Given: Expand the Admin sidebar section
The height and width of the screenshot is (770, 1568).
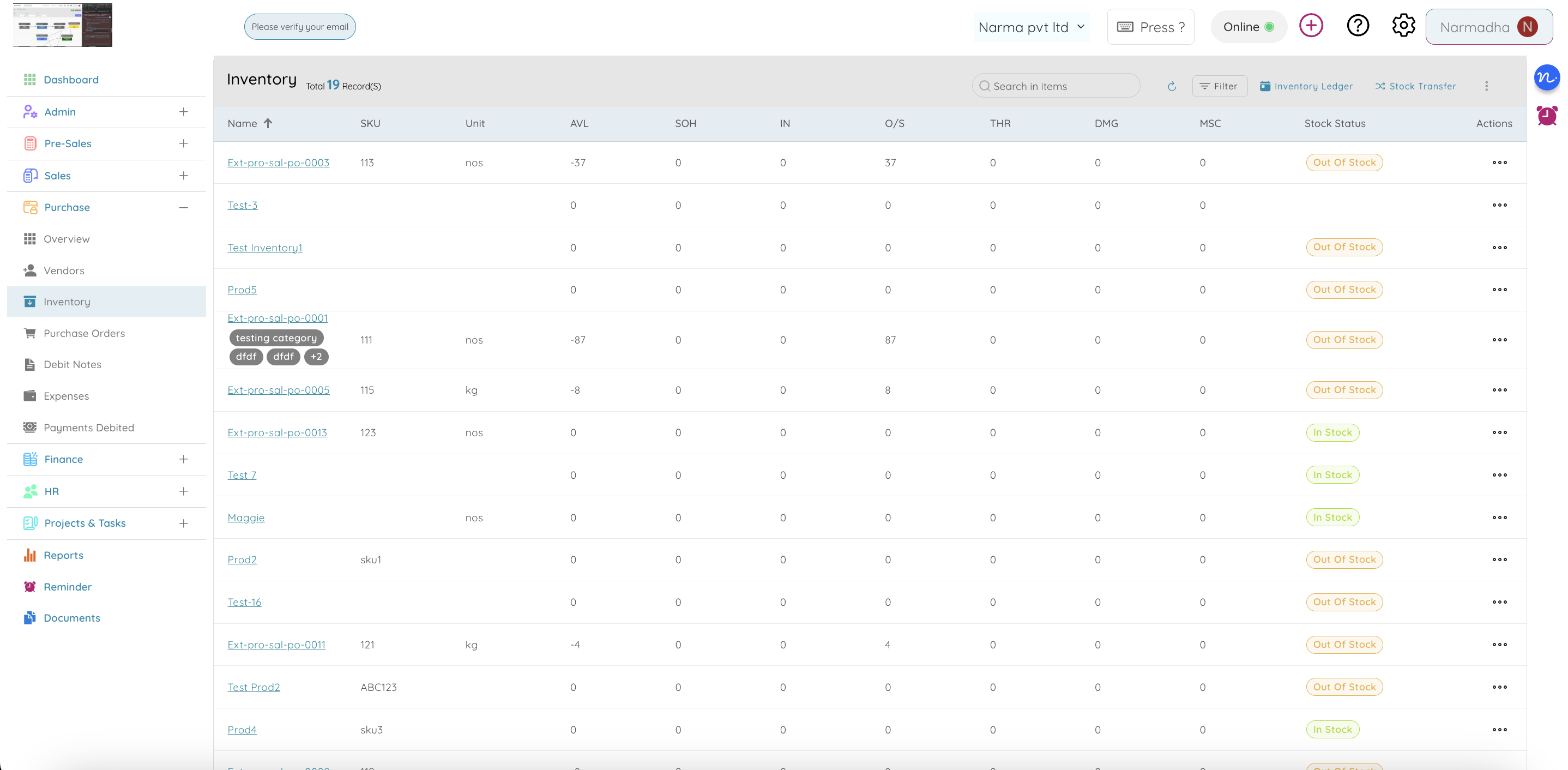Looking at the screenshot, I should tap(183, 112).
